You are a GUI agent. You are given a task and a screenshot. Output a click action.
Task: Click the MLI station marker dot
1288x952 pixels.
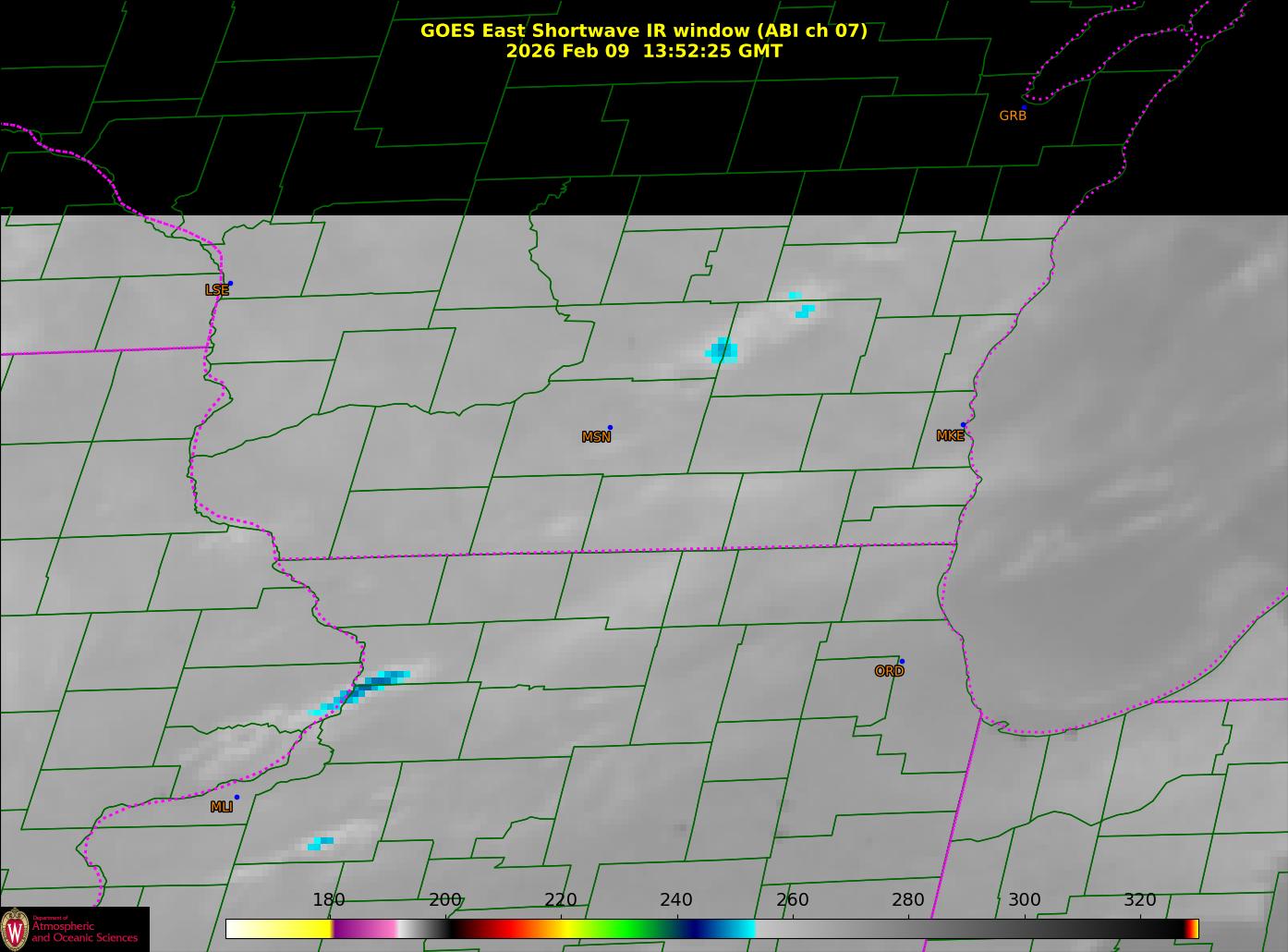[237, 797]
